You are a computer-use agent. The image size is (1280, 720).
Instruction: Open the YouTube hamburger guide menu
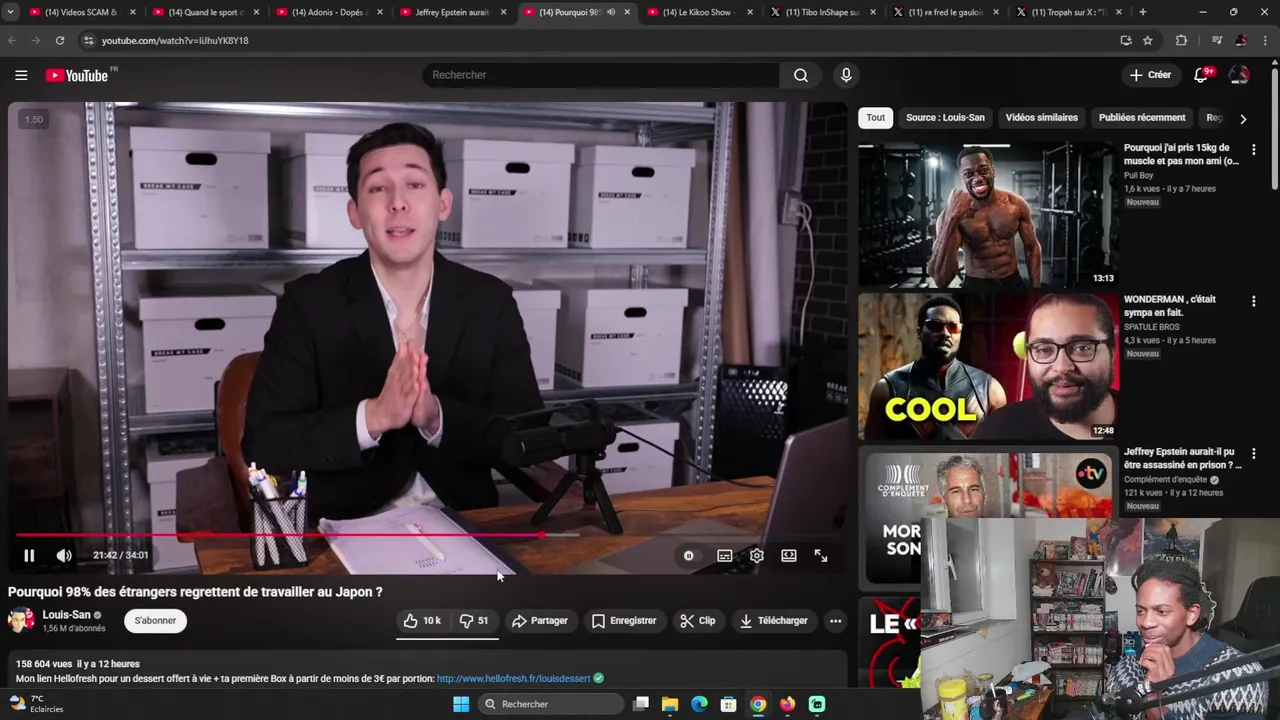pyautogui.click(x=21, y=75)
